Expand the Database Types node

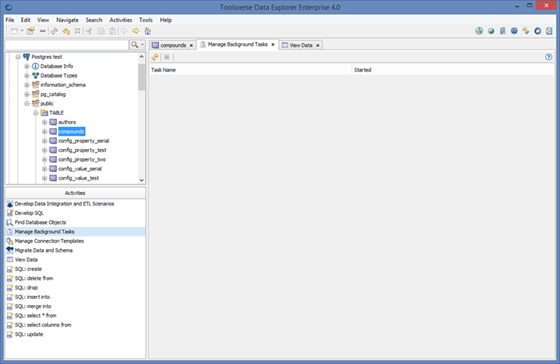pos(27,75)
